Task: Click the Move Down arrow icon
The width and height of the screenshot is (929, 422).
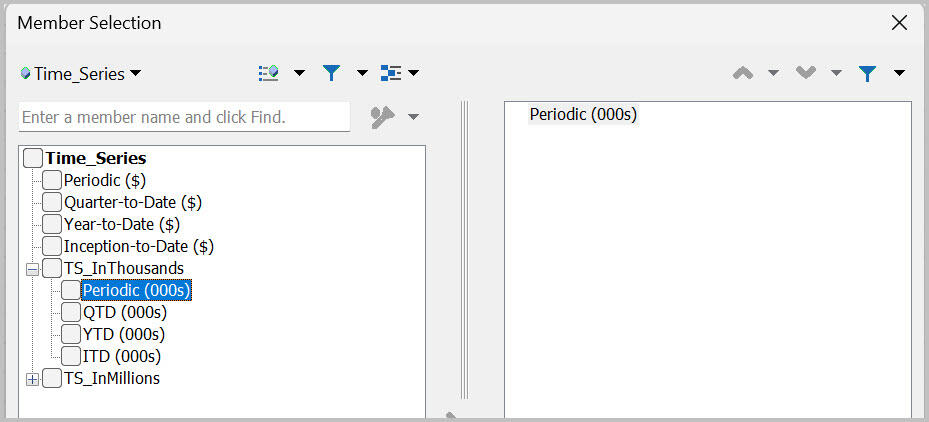Action: (x=806, y=73)
